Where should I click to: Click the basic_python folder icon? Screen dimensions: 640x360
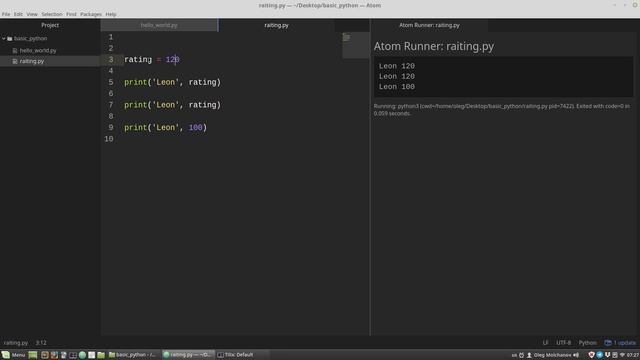9,38
